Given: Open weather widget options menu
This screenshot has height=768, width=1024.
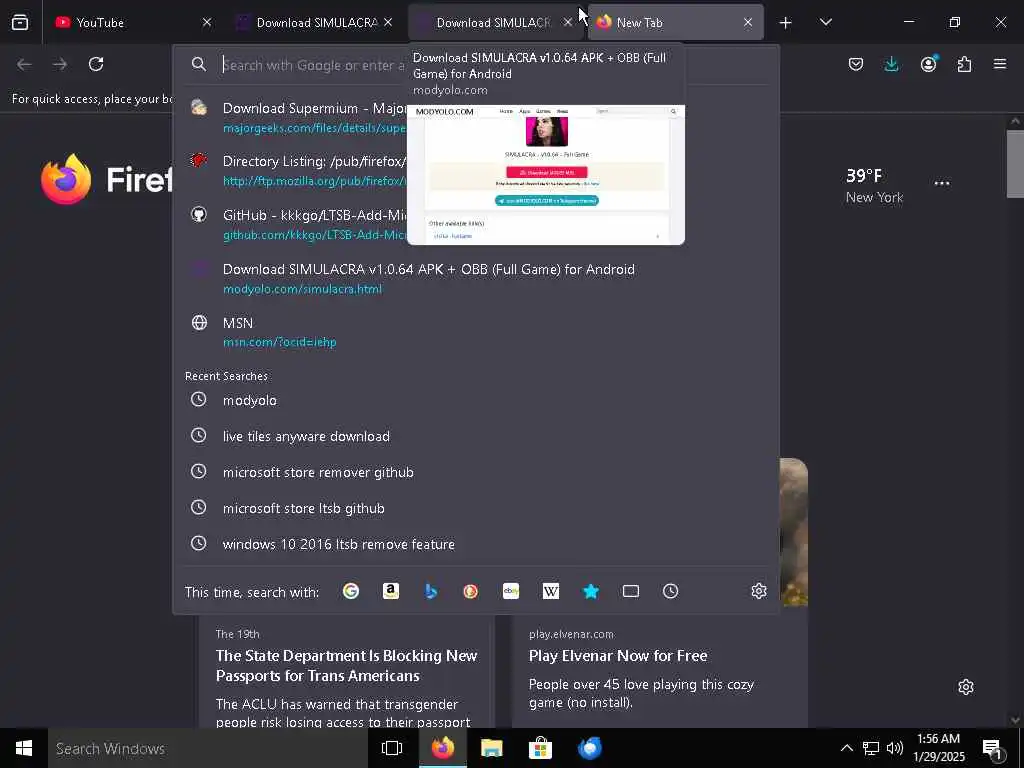Looking at the screenshot, I should [942, 184].
